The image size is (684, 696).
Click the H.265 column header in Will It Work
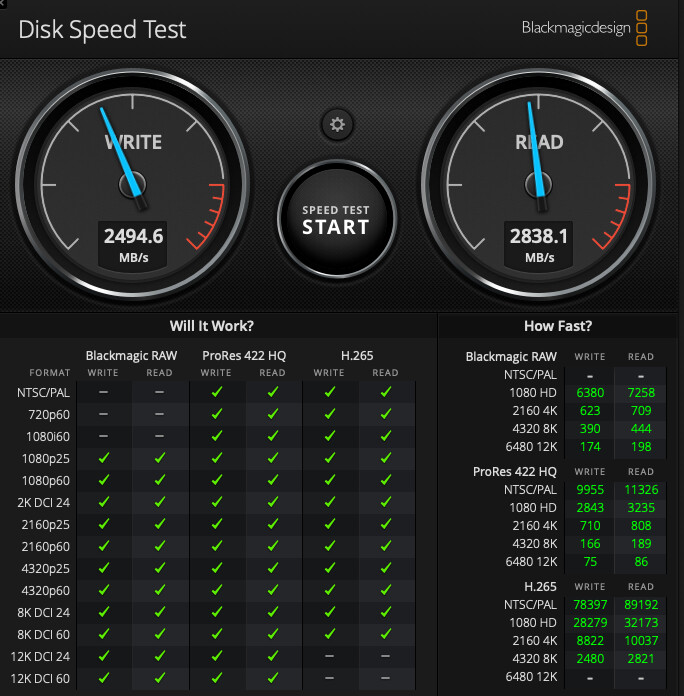point(357,356)
